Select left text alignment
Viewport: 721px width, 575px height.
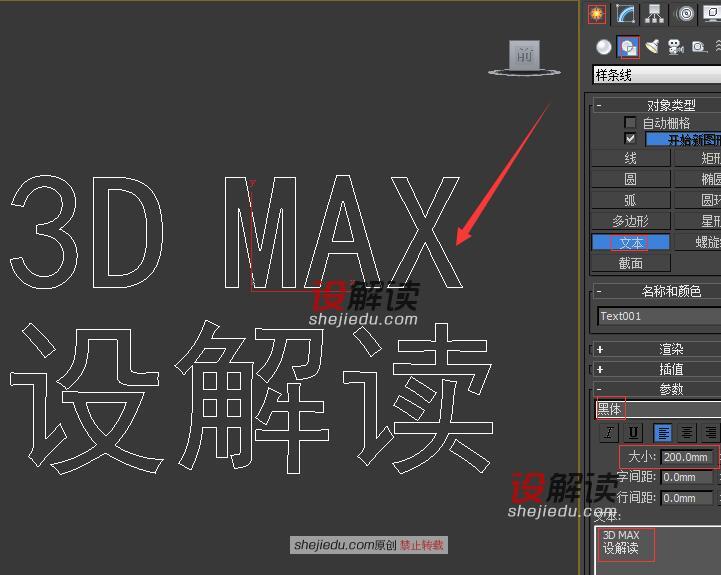663,433
